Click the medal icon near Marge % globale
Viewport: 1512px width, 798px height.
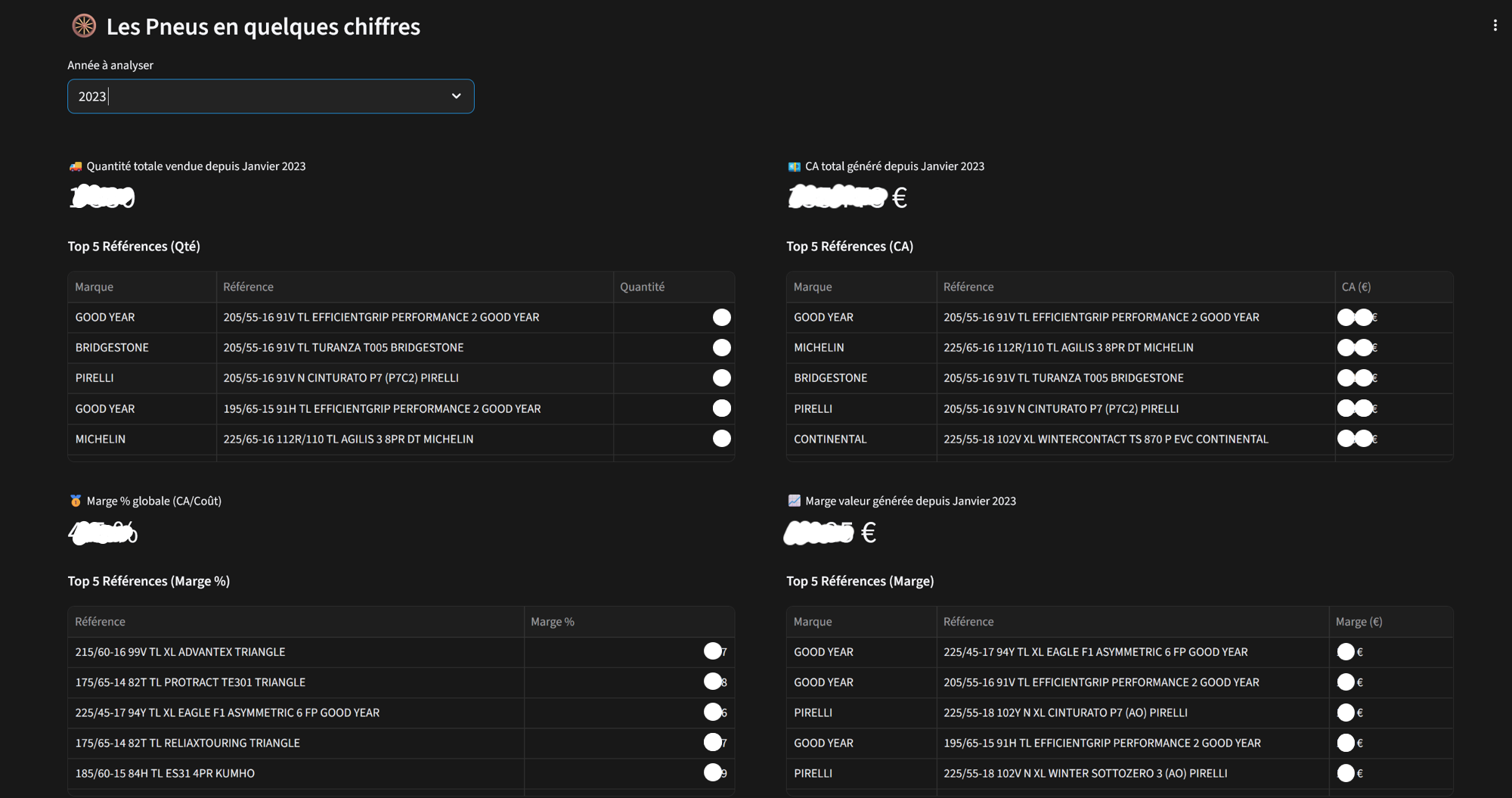tap(76, 501)
